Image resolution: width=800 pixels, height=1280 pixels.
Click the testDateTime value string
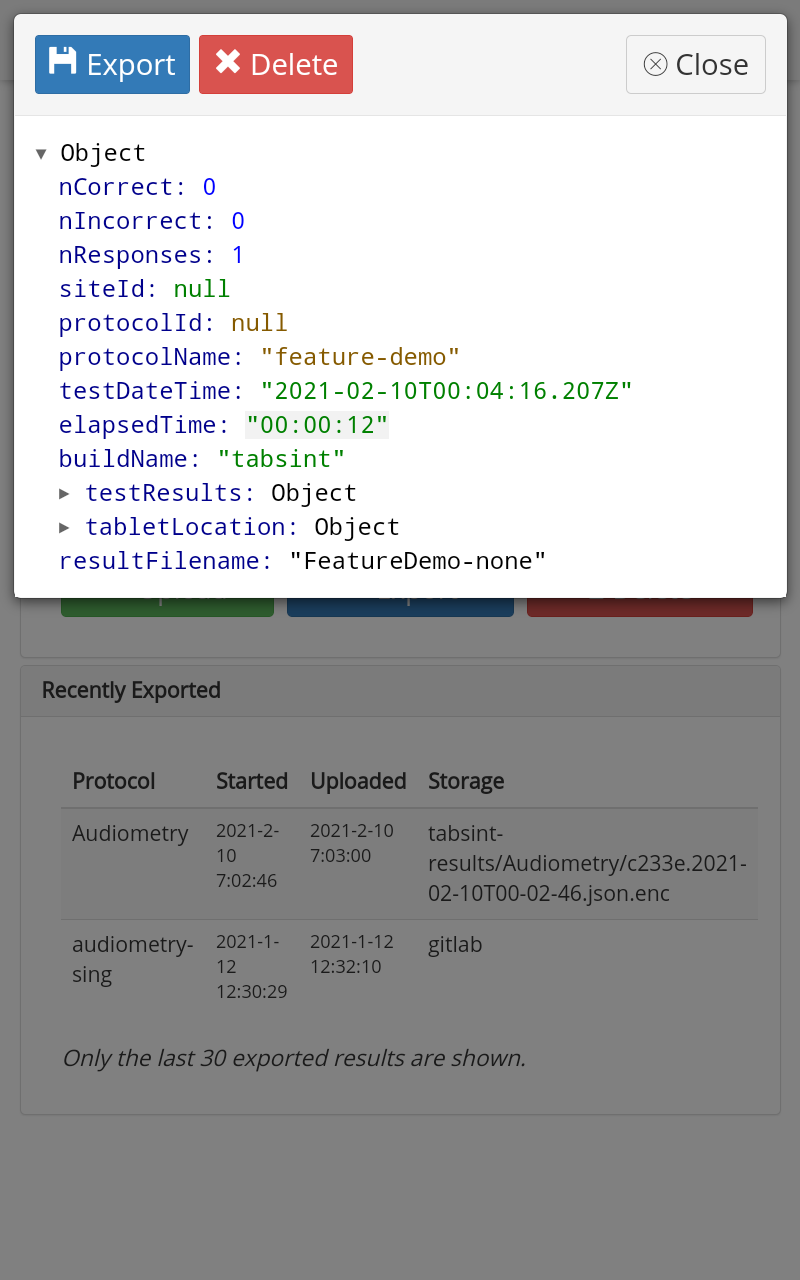click(x=446, y=391)
